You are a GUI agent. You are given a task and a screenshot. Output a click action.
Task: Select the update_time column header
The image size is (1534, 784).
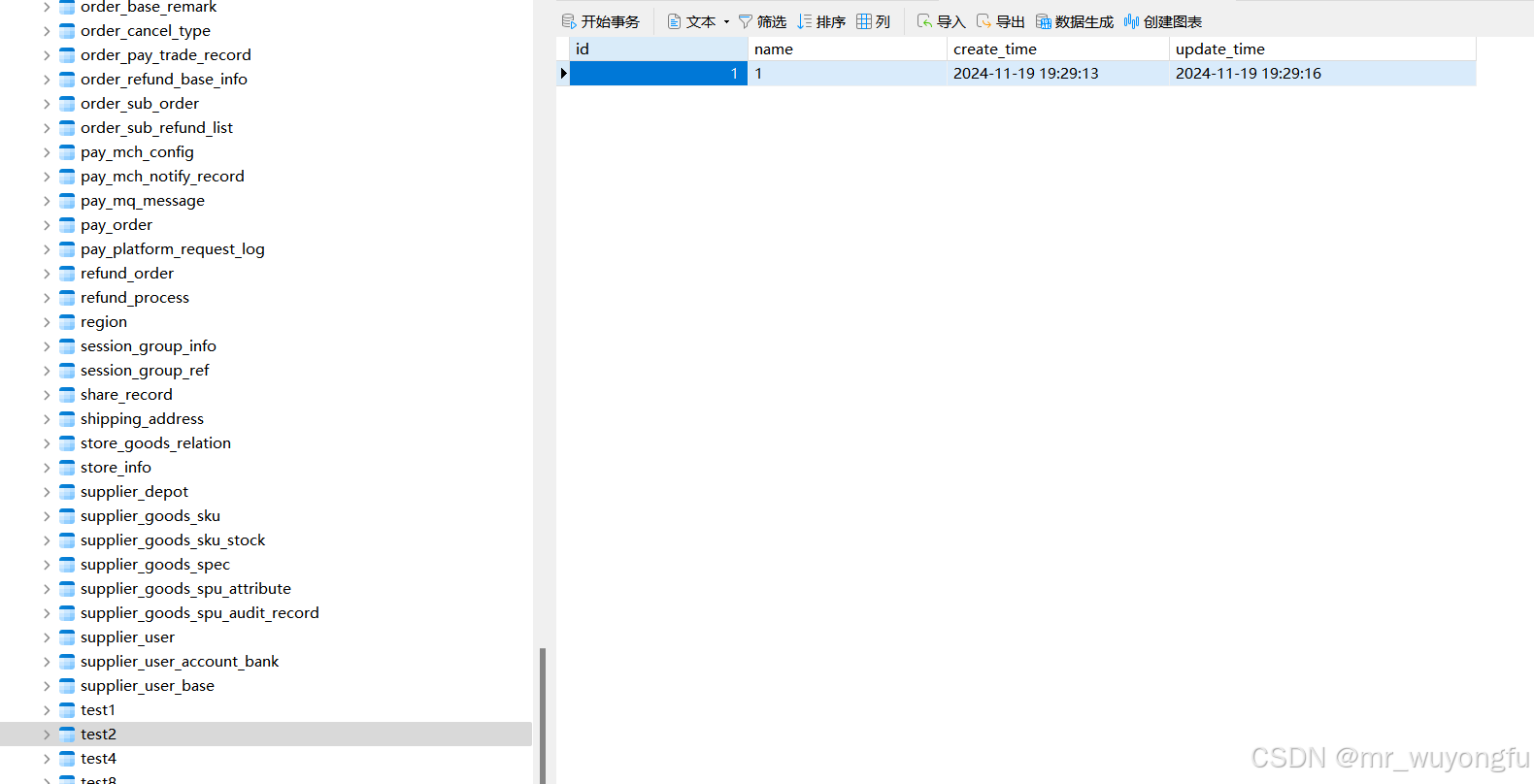pos(1322,49)
